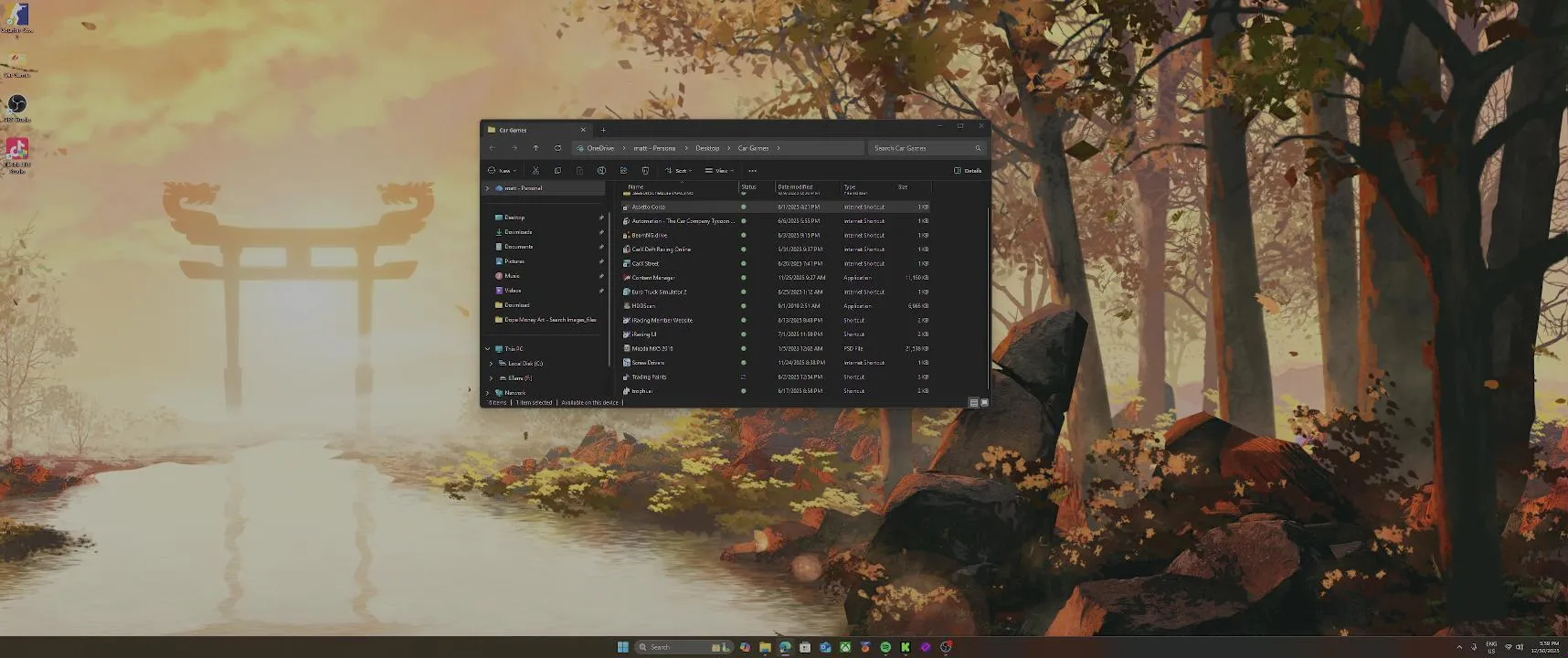Expand the Network tree node
Viewport: 1568px width, 658px height.
[x=488, y=393]
